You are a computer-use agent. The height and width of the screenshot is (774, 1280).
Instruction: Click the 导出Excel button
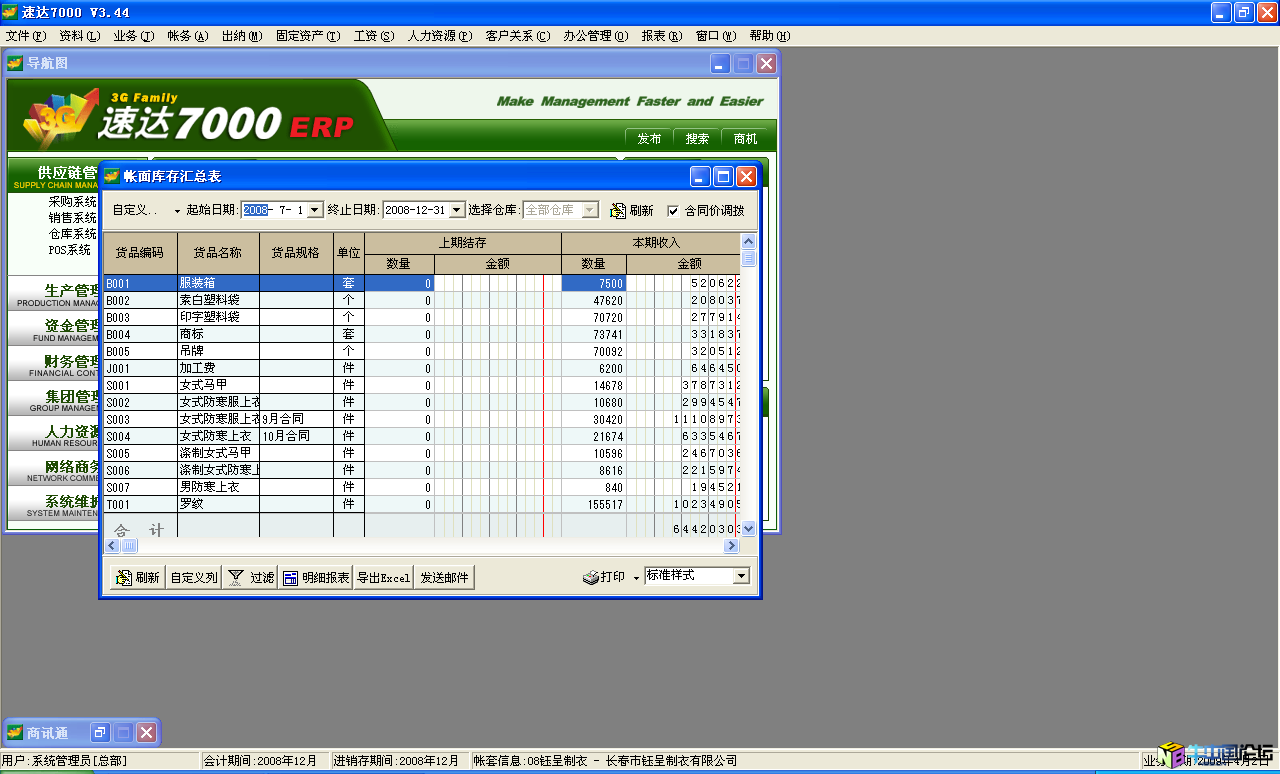click(383, 578)
